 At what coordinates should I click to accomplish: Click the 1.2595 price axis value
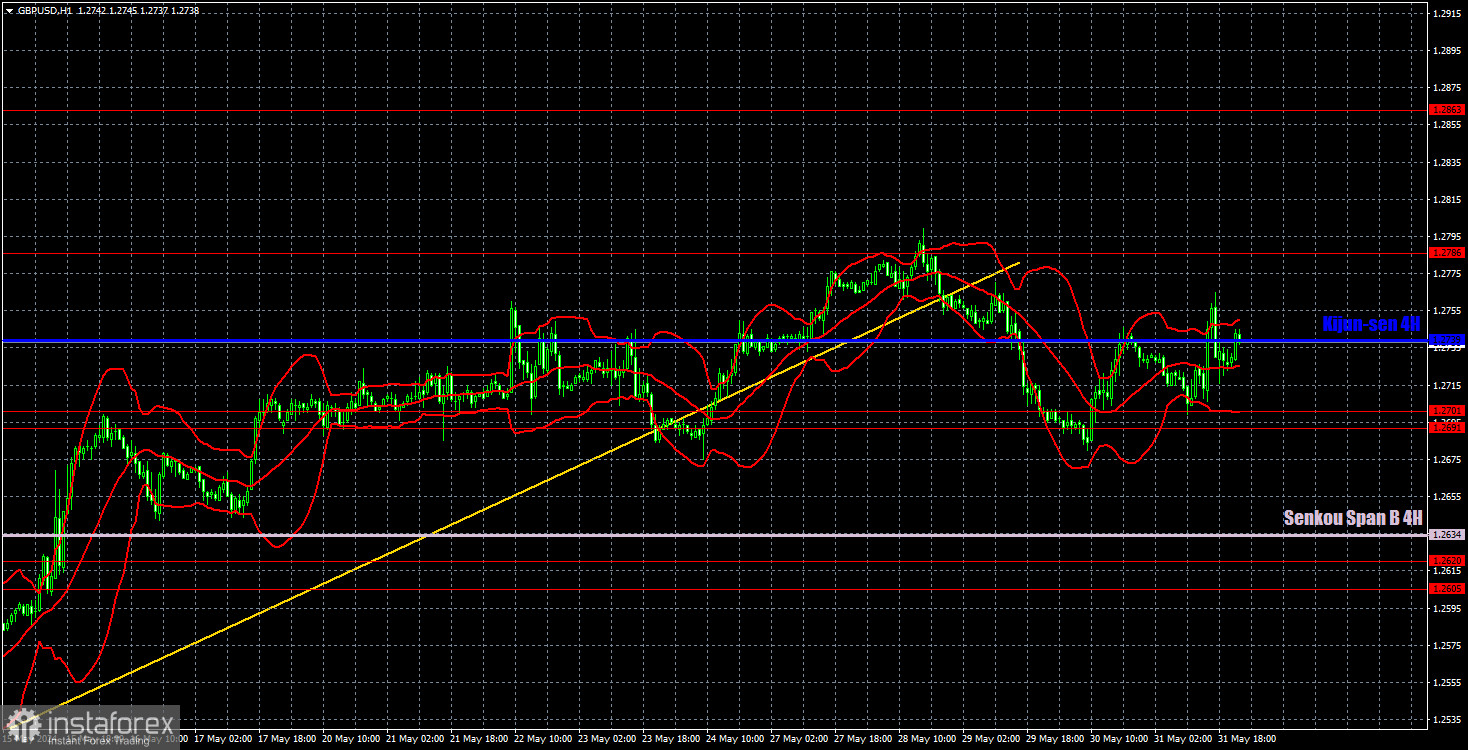pos(1447,609)
